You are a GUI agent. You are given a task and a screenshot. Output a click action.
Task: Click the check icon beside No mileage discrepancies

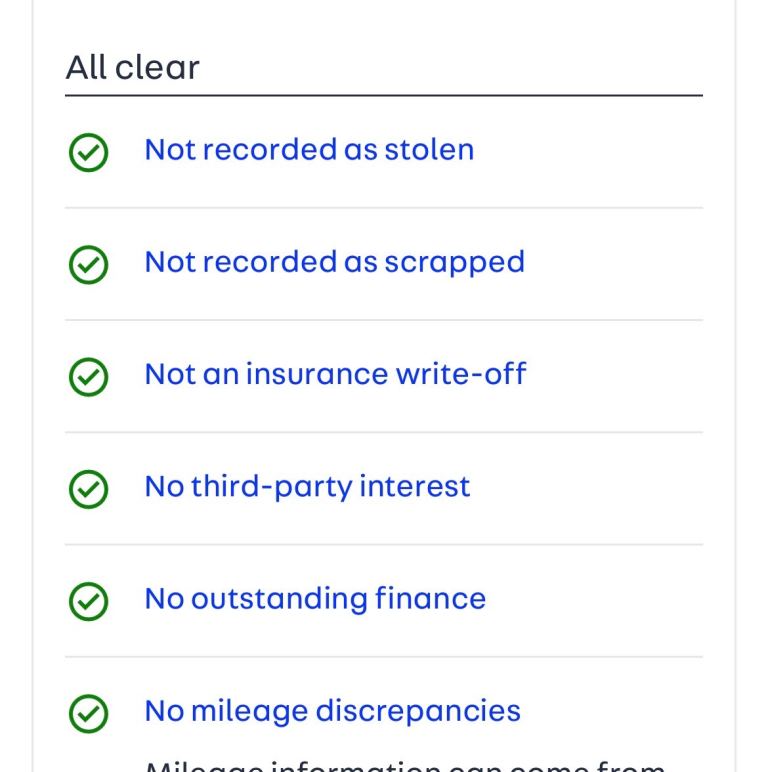(x=88, y=714)
